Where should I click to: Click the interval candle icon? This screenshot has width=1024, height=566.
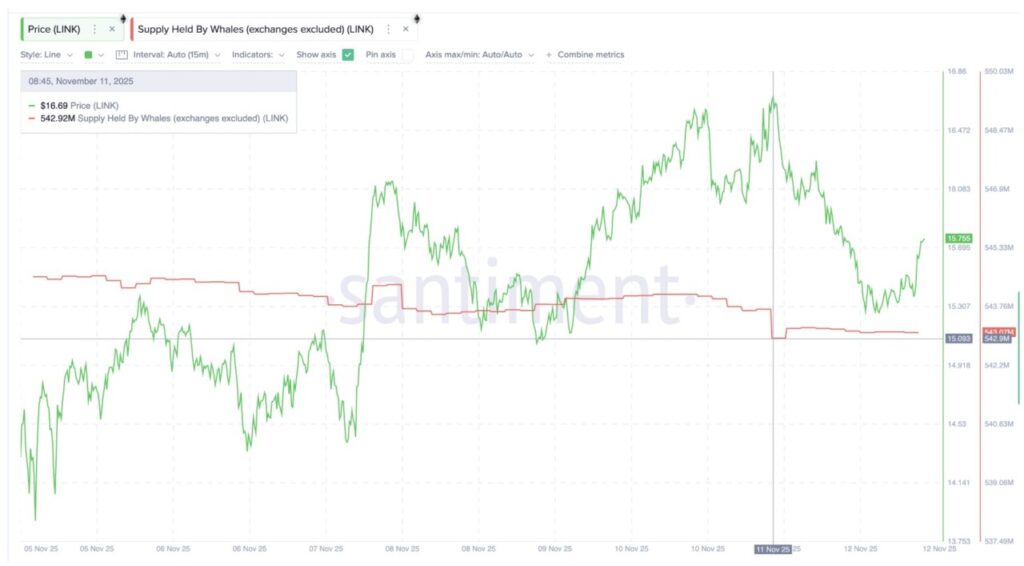click(122, 55)
